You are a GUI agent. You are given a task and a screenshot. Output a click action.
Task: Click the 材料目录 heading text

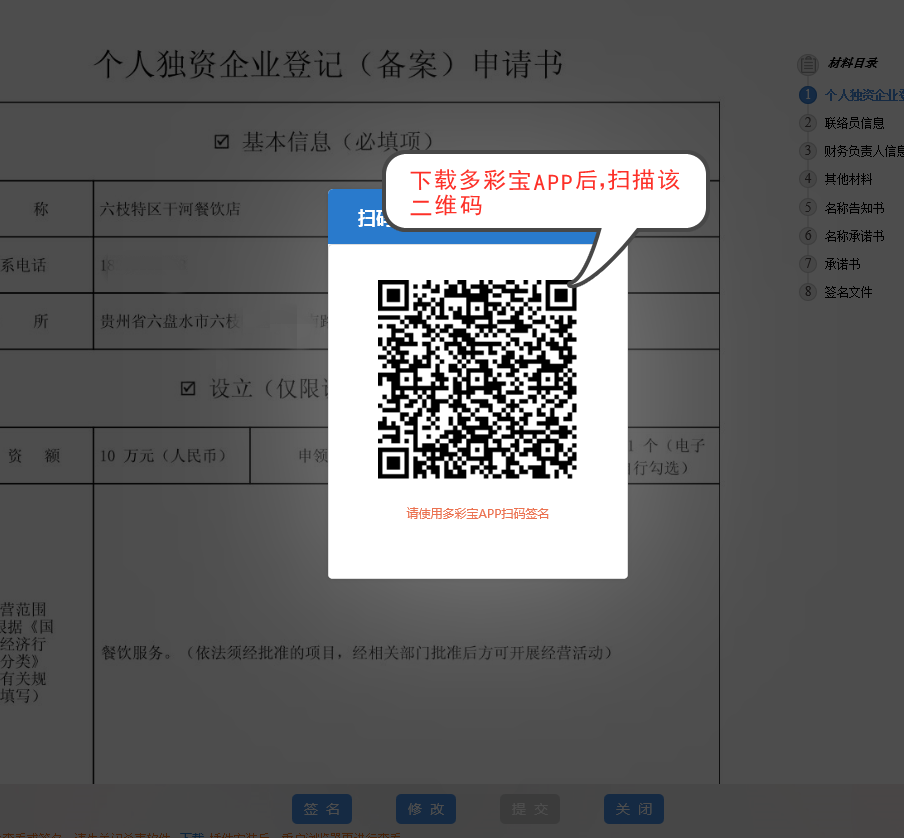click(x=853, y=63)
